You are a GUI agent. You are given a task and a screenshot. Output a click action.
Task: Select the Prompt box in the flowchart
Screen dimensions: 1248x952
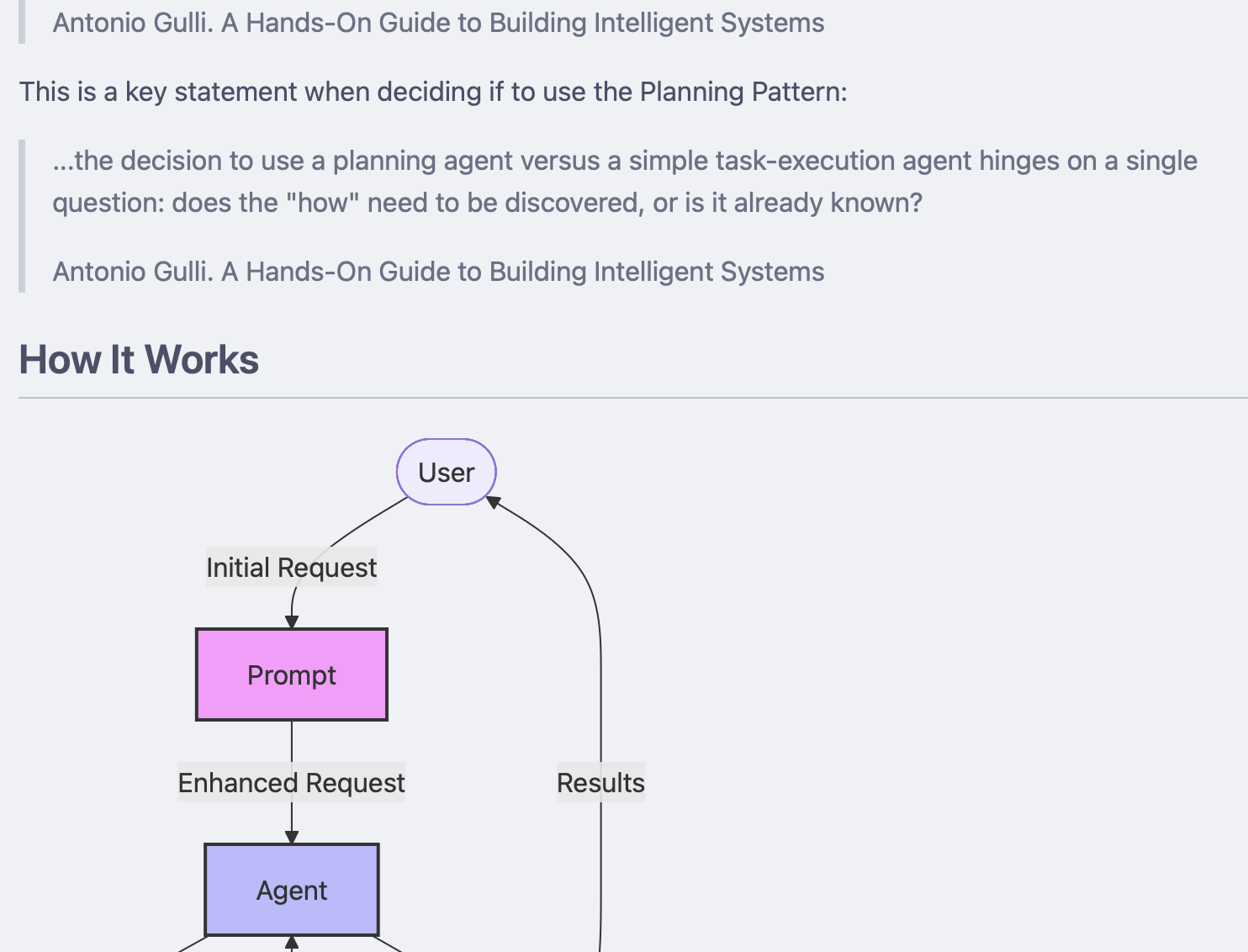[x=291, y=674]
